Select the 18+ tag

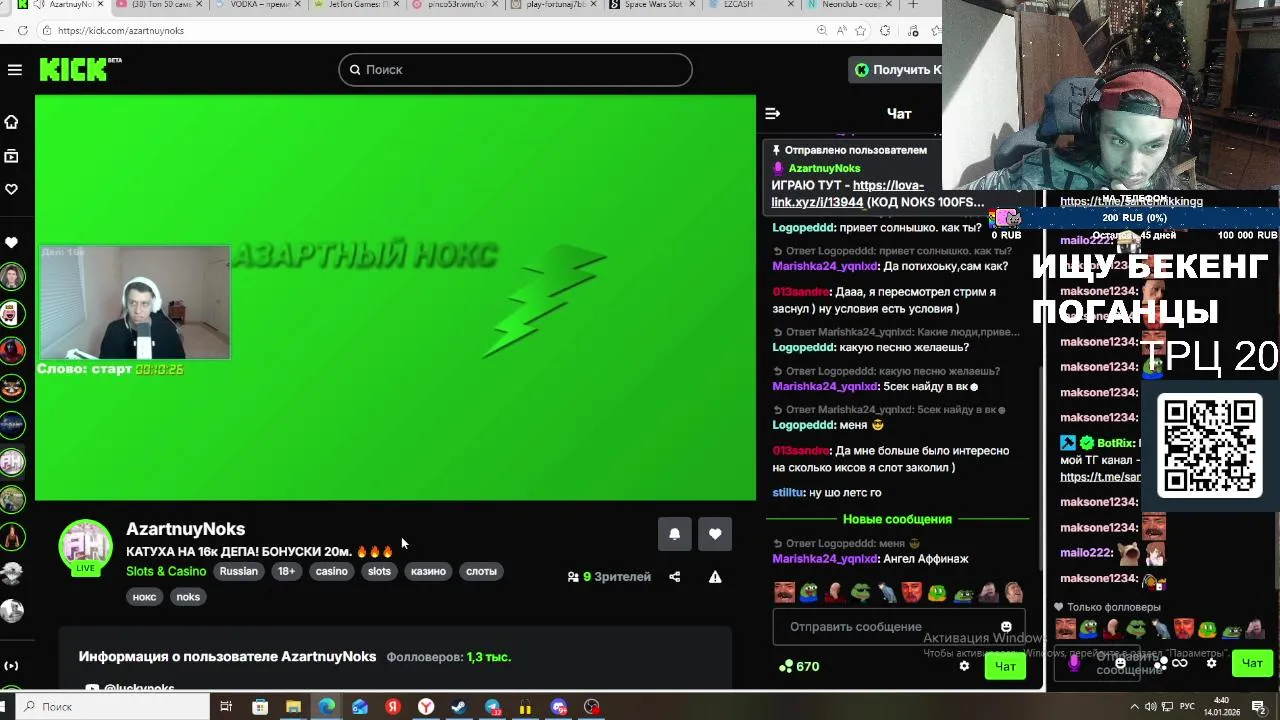[x=286, y=571]
